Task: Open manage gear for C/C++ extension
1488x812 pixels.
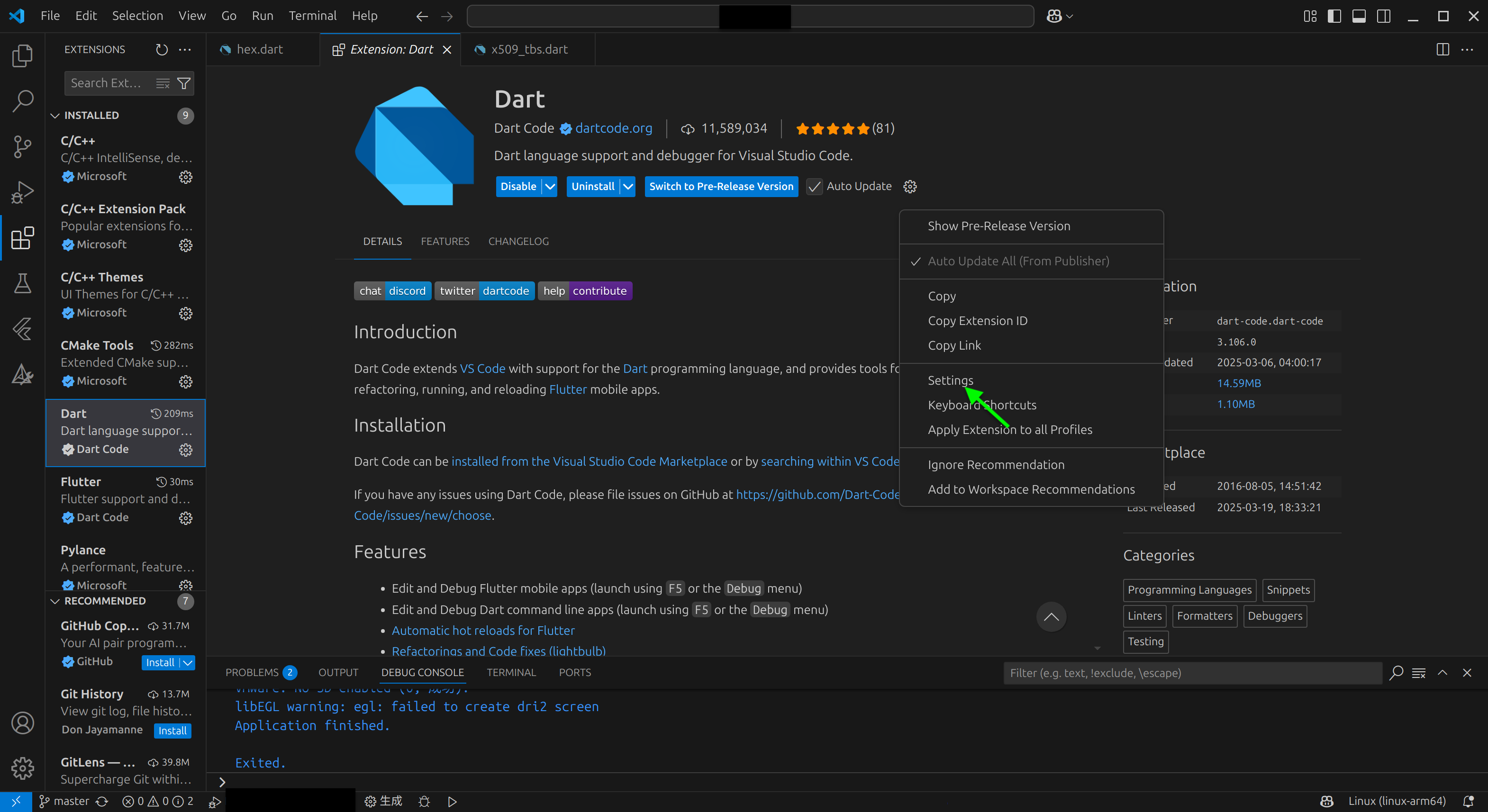Action: [185, 177]
